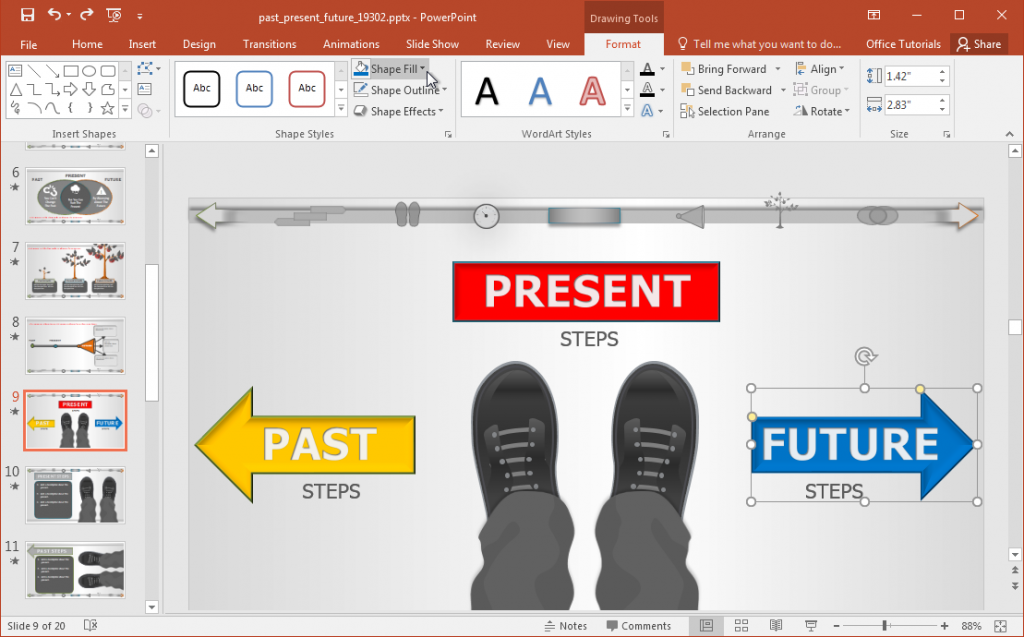Click Bring Forward in Arrange group
This screenshot has height=637, width=1024.
pyautogui.click(x=730, y=68)
